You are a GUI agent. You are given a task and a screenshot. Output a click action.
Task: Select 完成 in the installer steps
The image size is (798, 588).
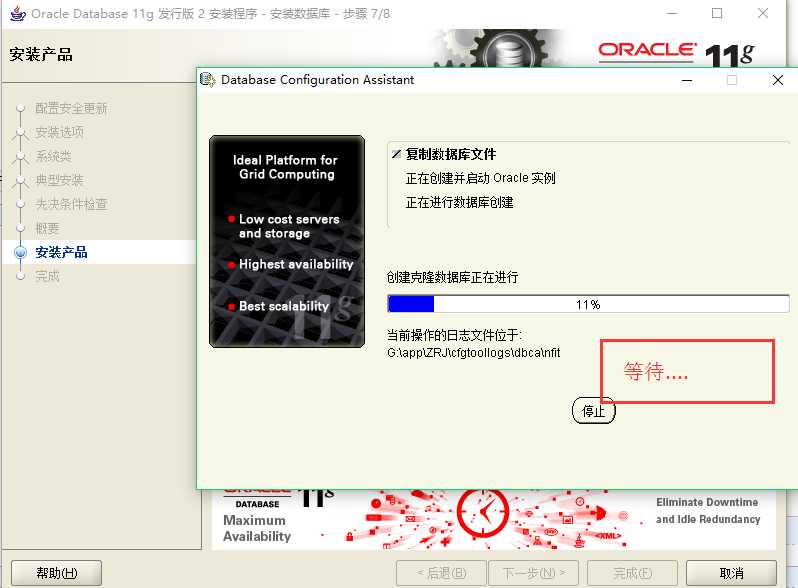[x=47, y=276]
